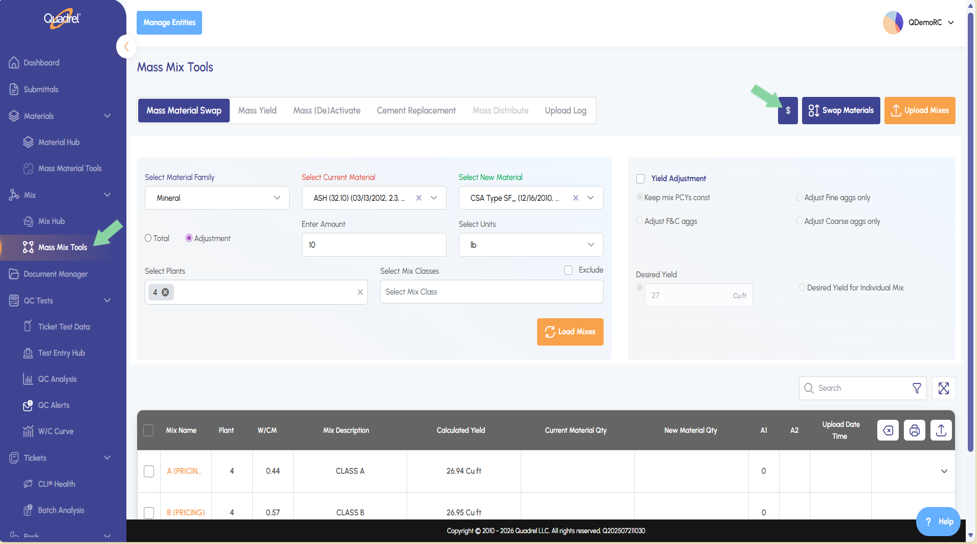
Task: Open the Select Units dropdown
Action: [531, 245]
